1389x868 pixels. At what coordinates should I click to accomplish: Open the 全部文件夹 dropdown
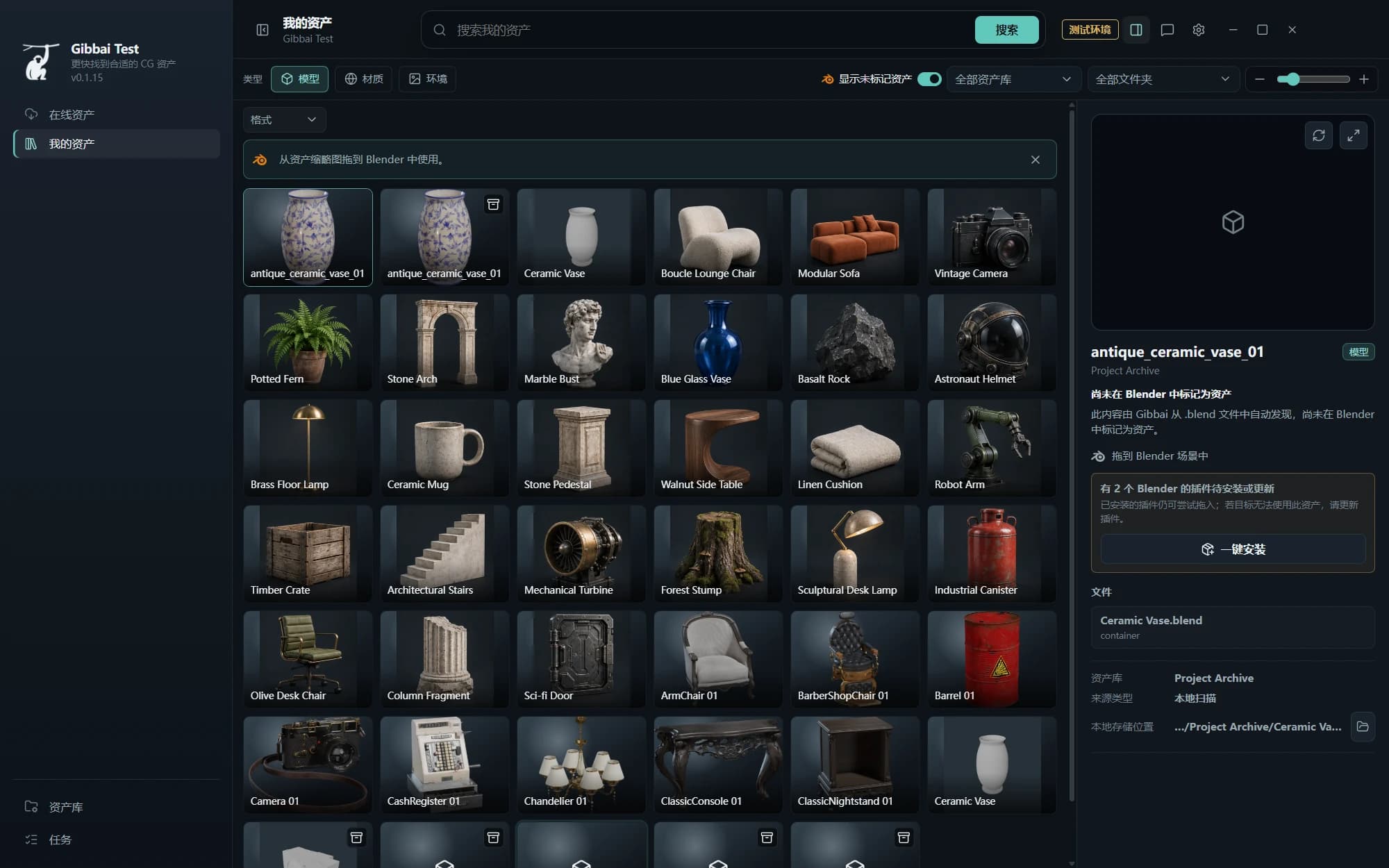click(x=1163, y=79)
